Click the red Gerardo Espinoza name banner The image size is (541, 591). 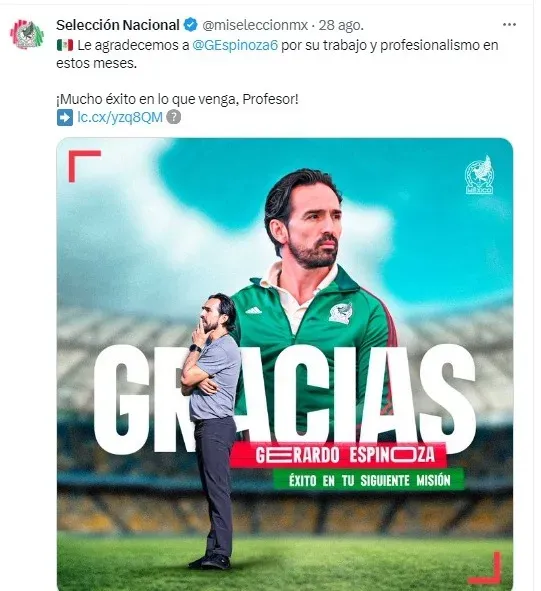tap(339, 455)
